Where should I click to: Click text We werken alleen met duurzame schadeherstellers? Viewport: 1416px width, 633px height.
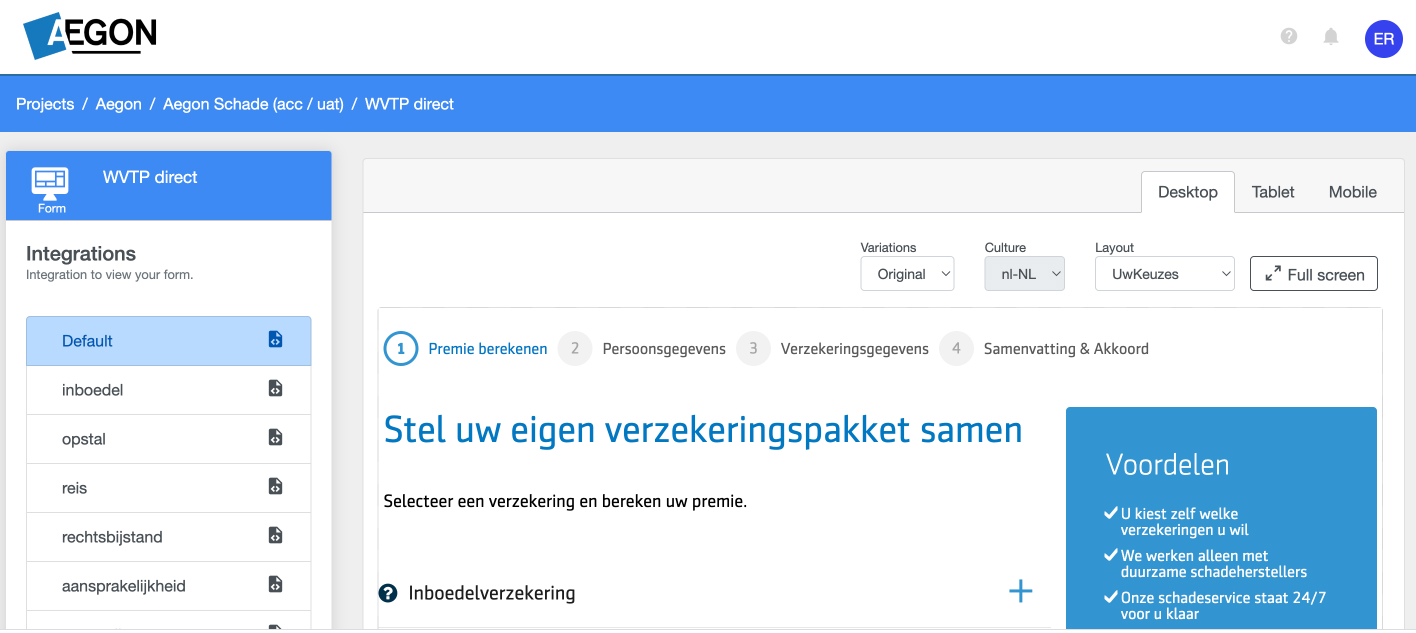[x=1213, y=564]
